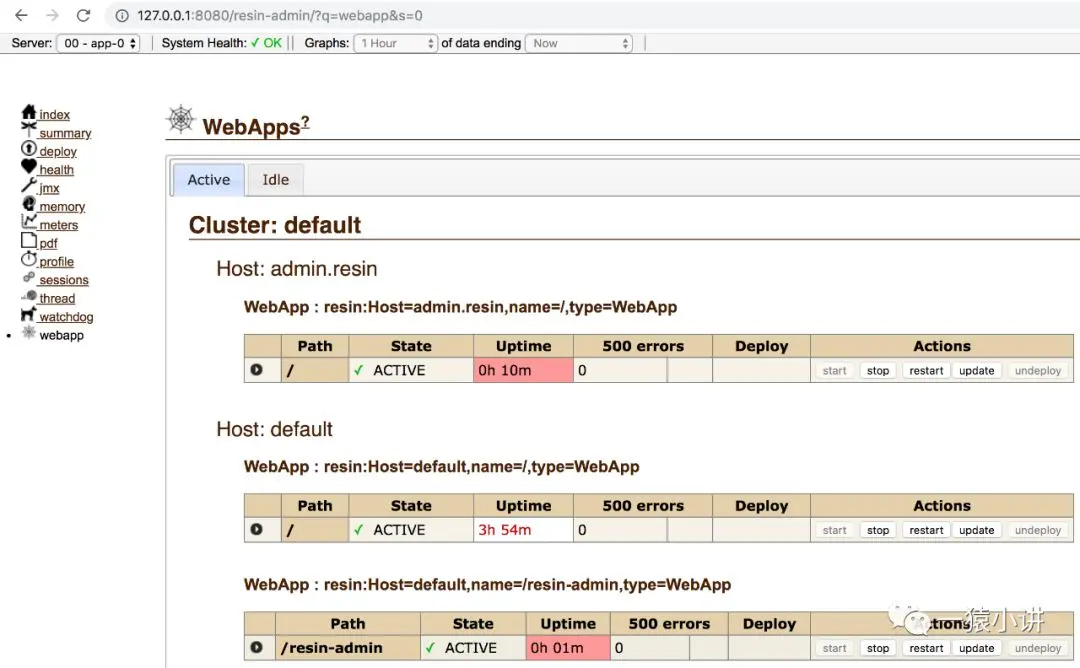Open the thread link in sidebar
The image size is (1080, 668).
tap(57, 298)
